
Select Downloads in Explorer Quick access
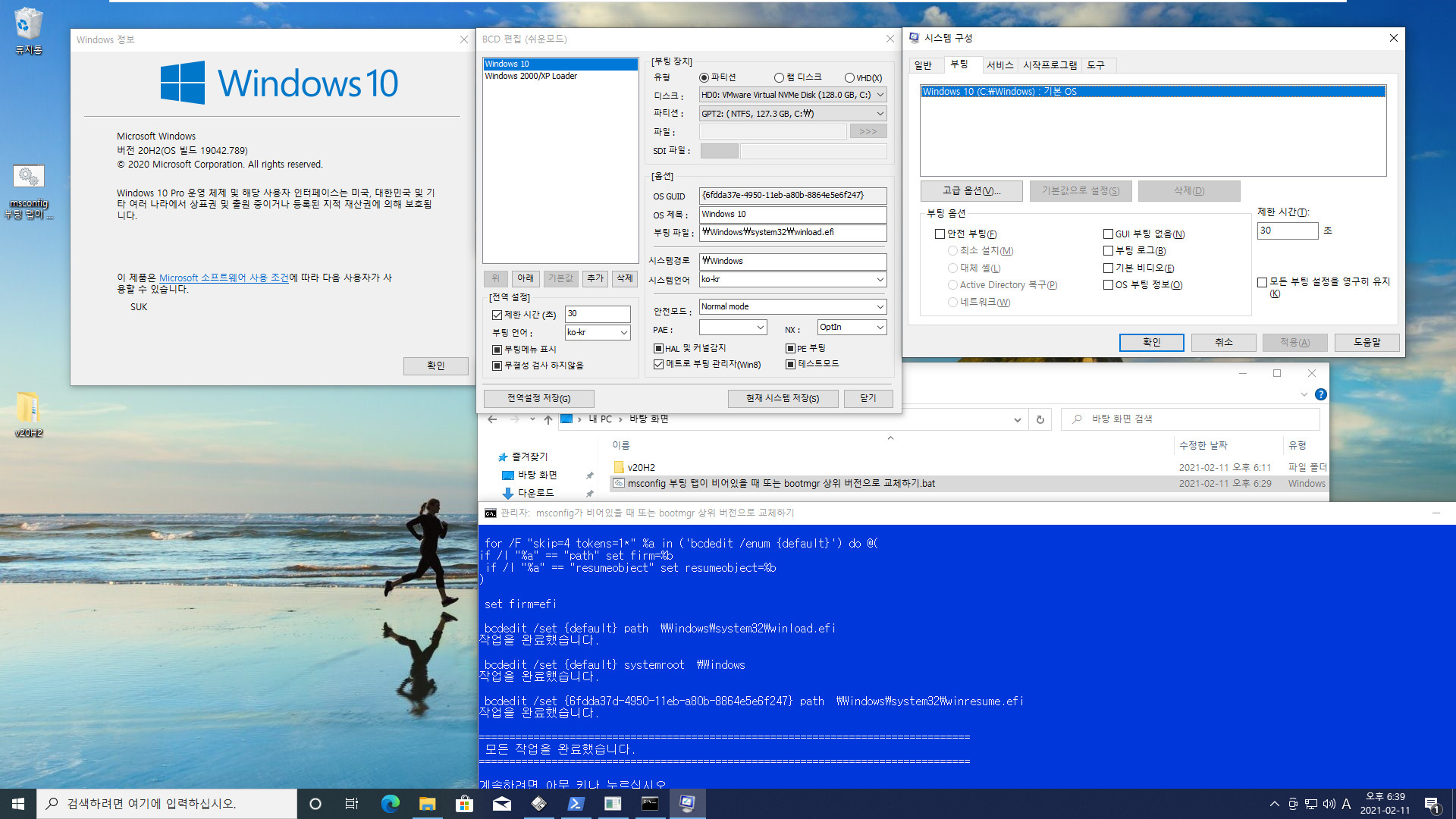(x=535, y=493)
